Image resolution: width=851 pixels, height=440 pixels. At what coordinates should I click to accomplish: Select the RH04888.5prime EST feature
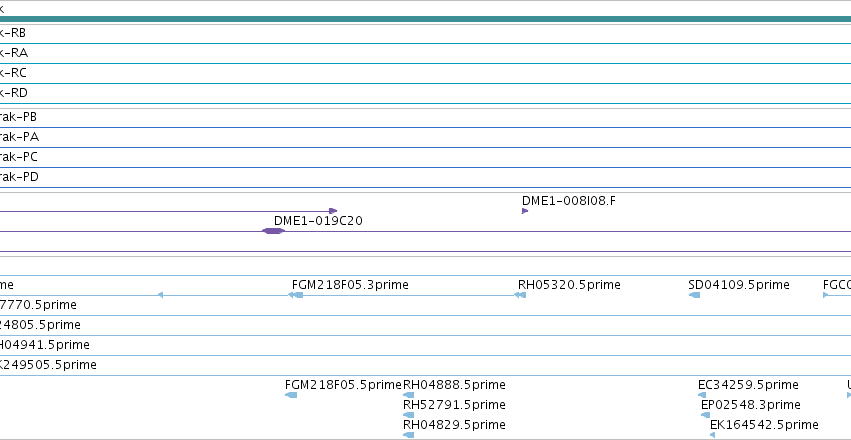pyautogui.click(x=409, y=395)
